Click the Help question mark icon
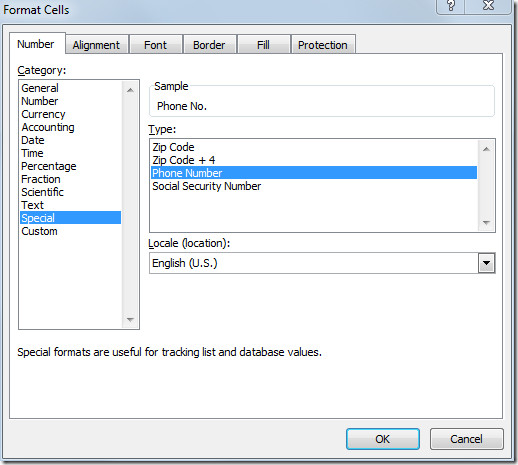The width and height of the screenshot is (518, 465). pos(451,6)
